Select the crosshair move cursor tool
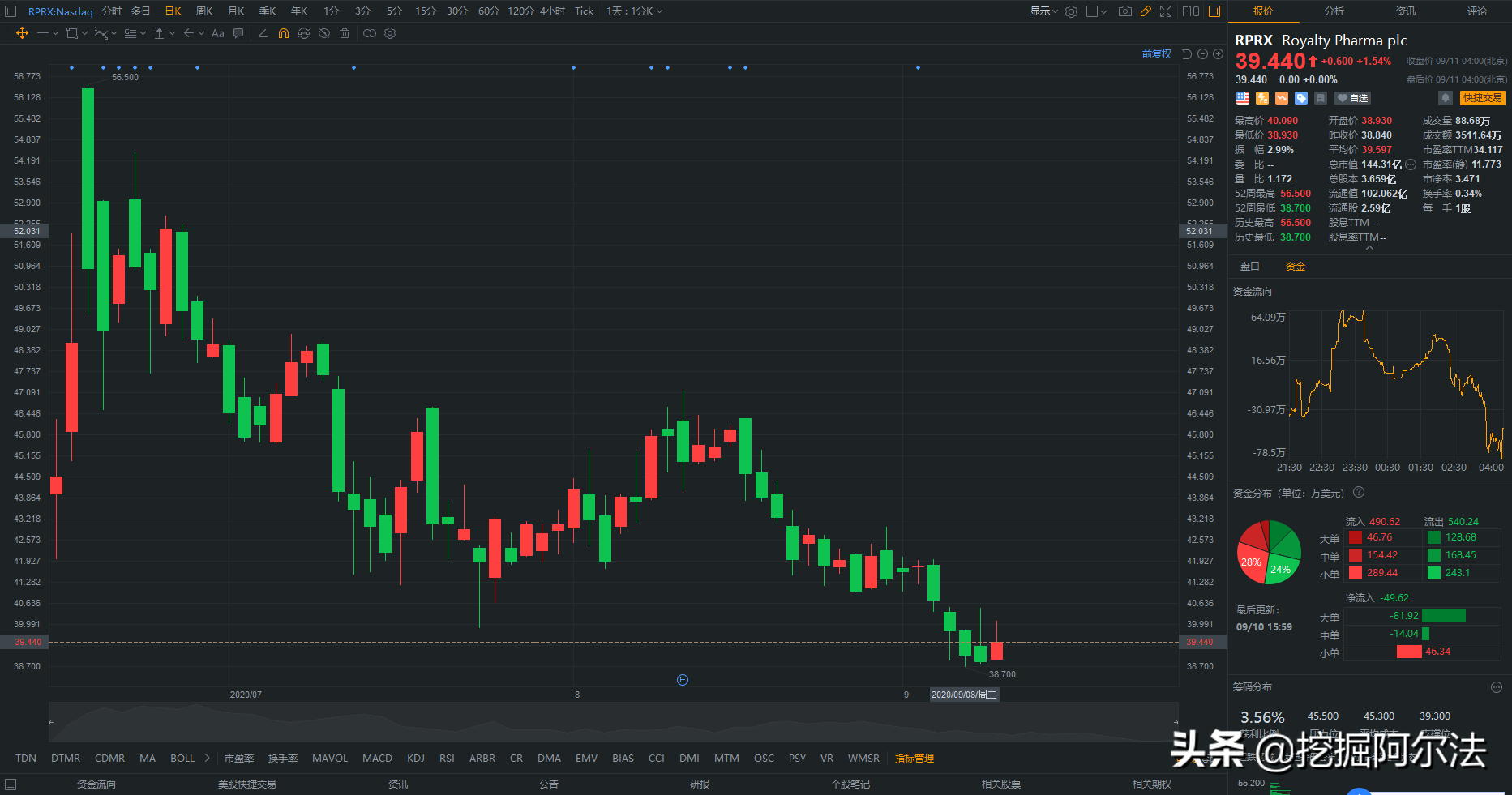 click(x=22, y=33)
